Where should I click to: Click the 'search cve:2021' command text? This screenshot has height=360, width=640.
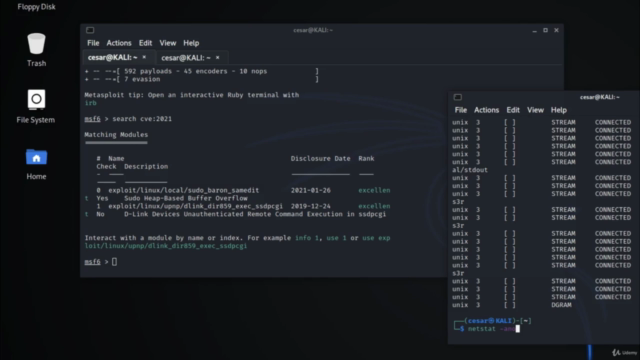(x=142, y=119)
